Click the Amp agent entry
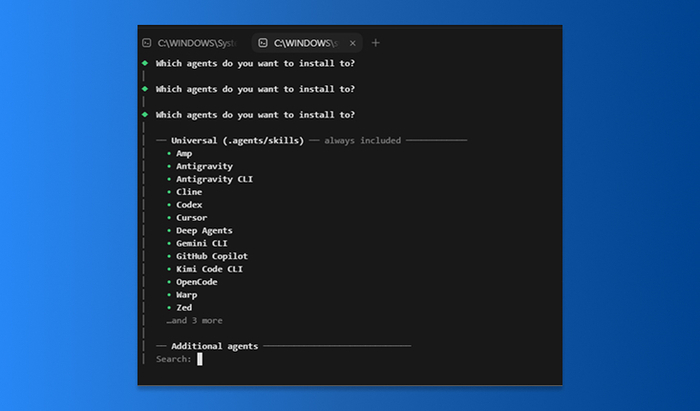The image size is (700, 411). (184, 154)
